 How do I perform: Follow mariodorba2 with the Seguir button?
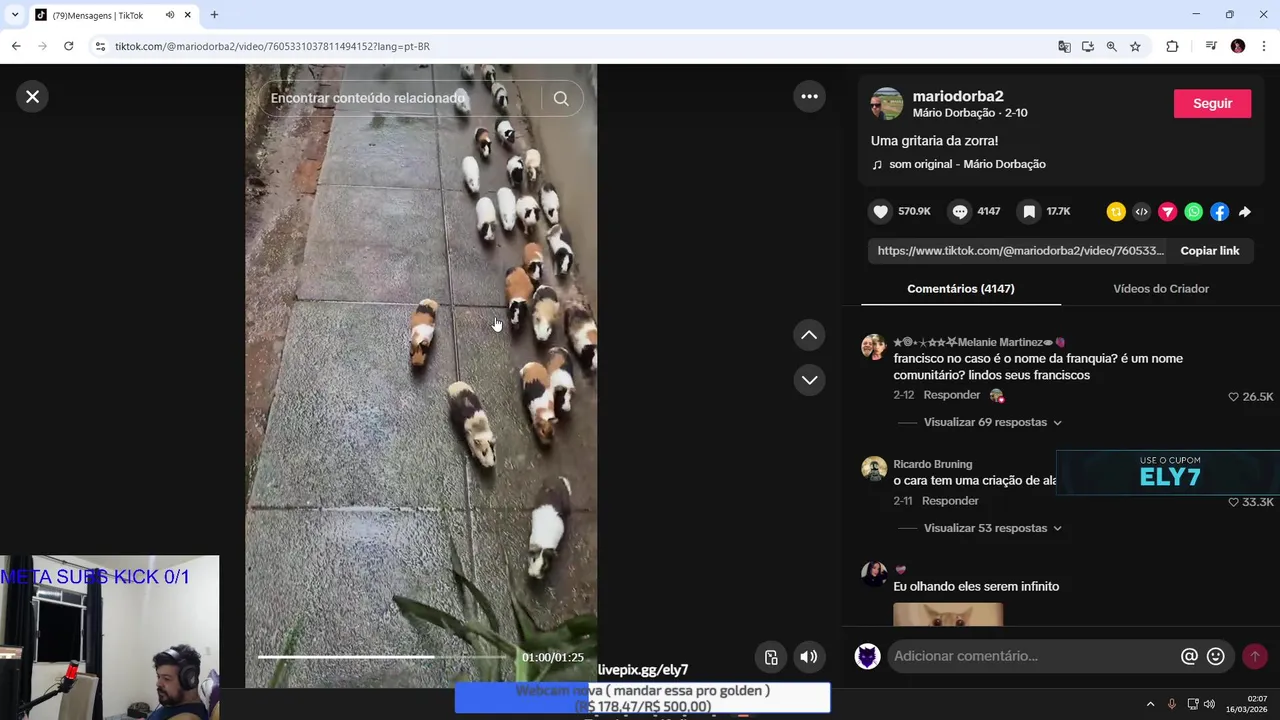click(x=1212, y=103)
